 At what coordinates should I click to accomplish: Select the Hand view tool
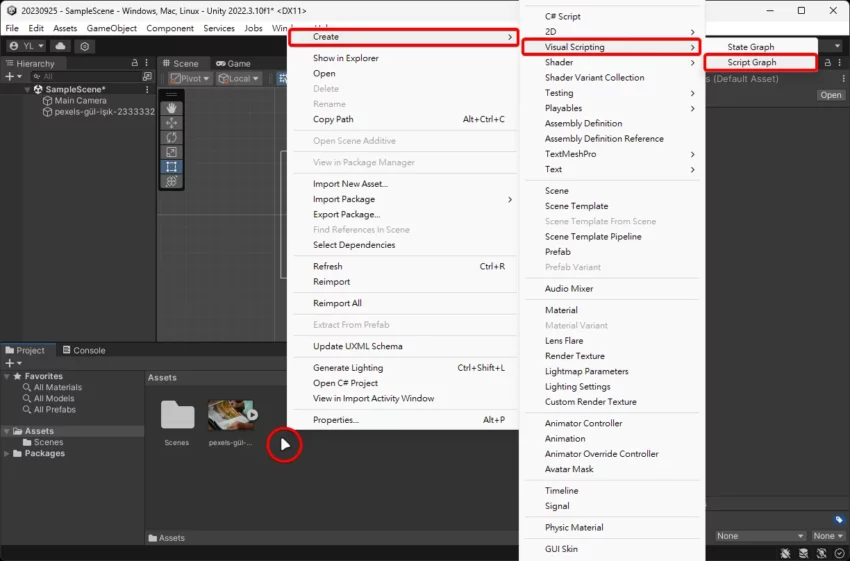coord(171,108)
